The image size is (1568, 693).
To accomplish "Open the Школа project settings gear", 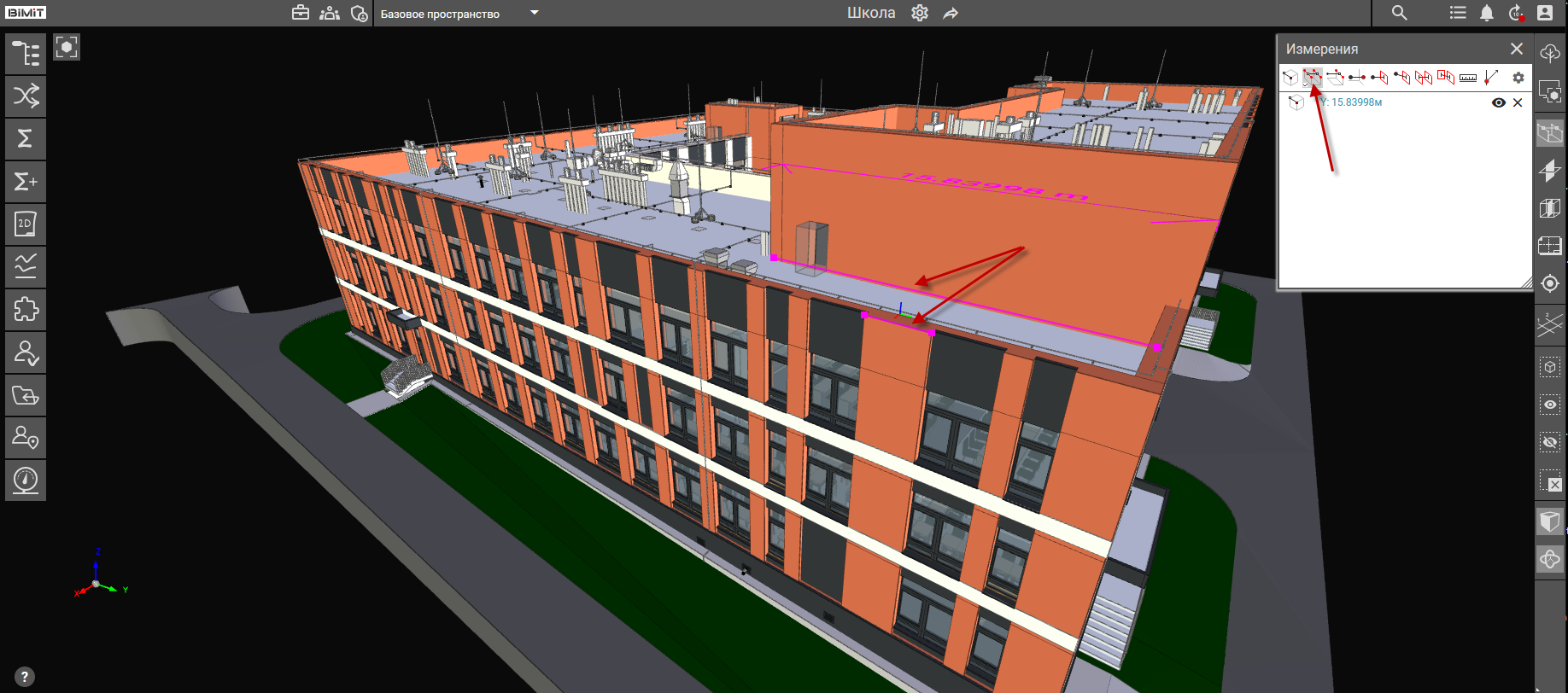I will tap(919, 13).
